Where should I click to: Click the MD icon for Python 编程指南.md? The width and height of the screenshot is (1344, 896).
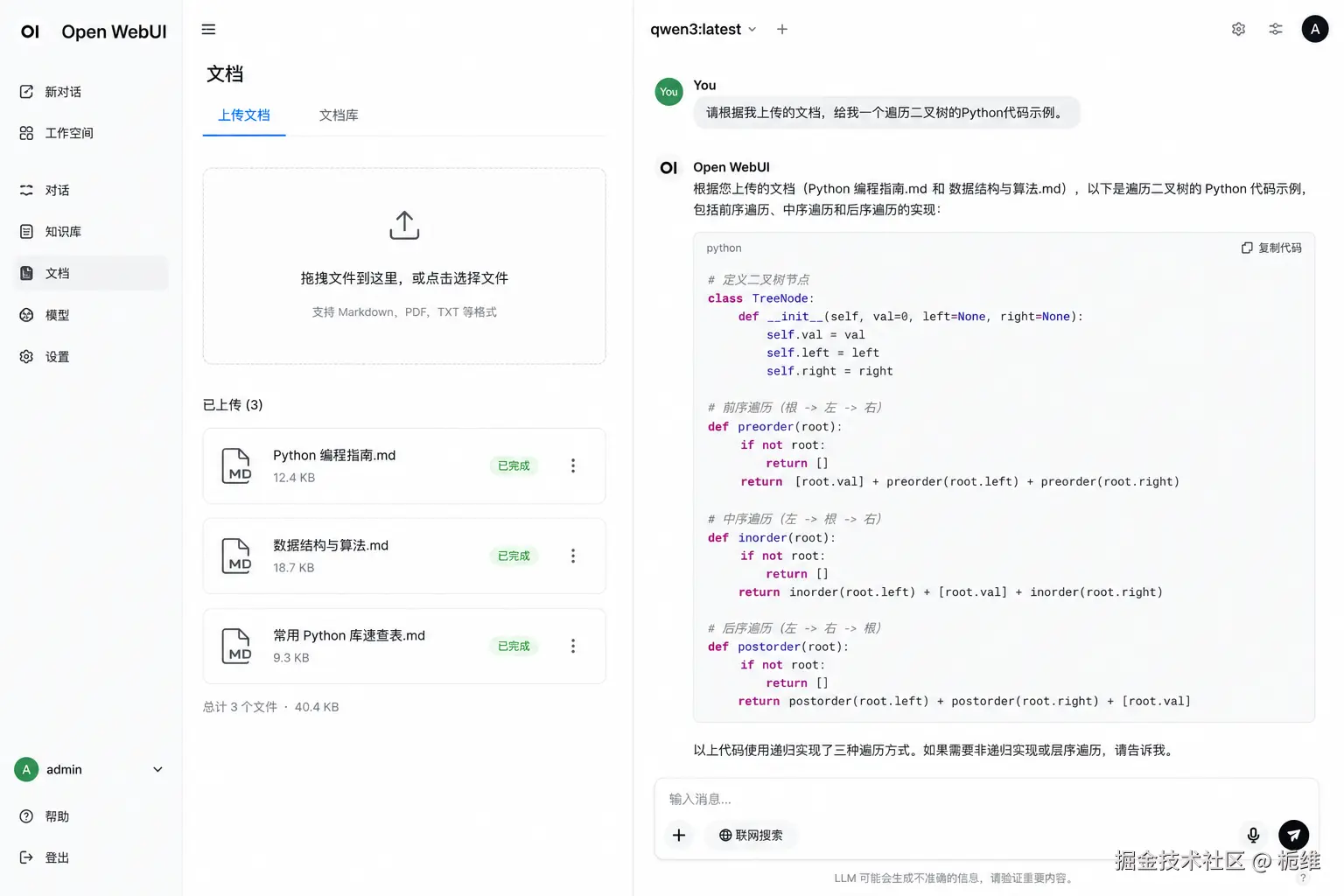[236, 465]
